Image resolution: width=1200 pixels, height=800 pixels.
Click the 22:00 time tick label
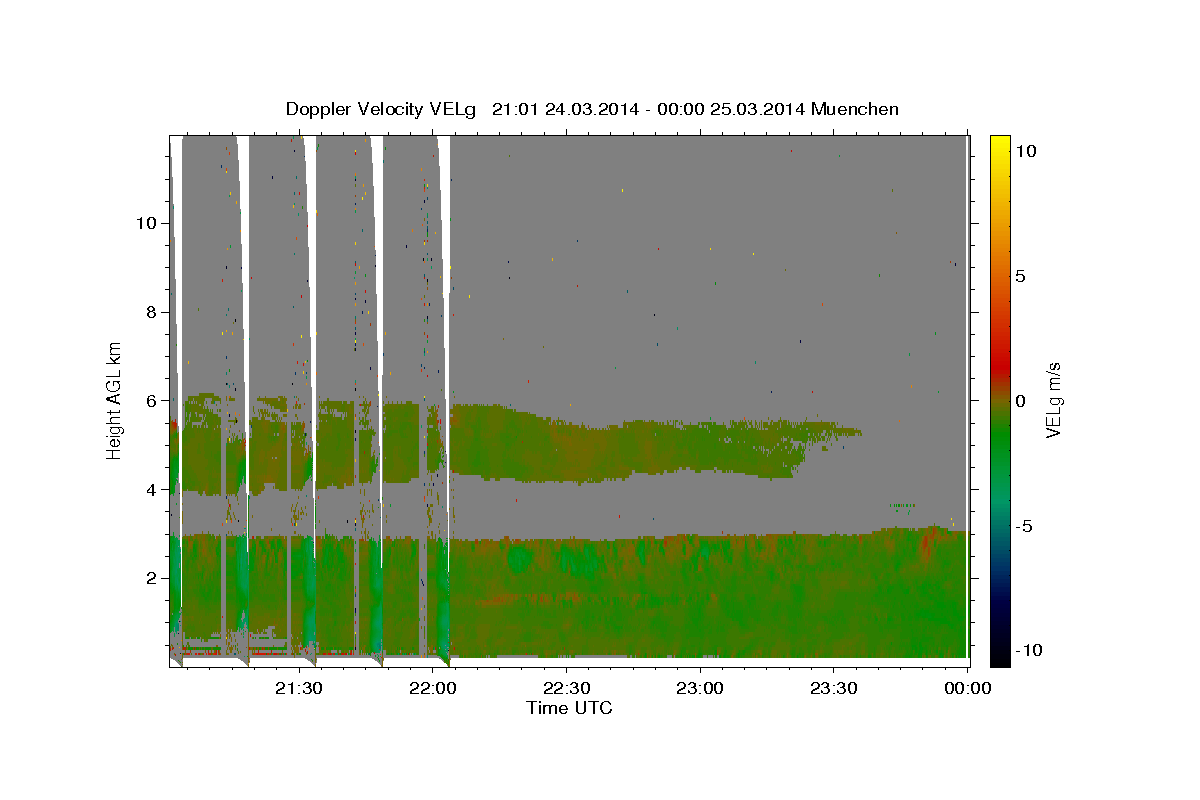tap(433, 688)
